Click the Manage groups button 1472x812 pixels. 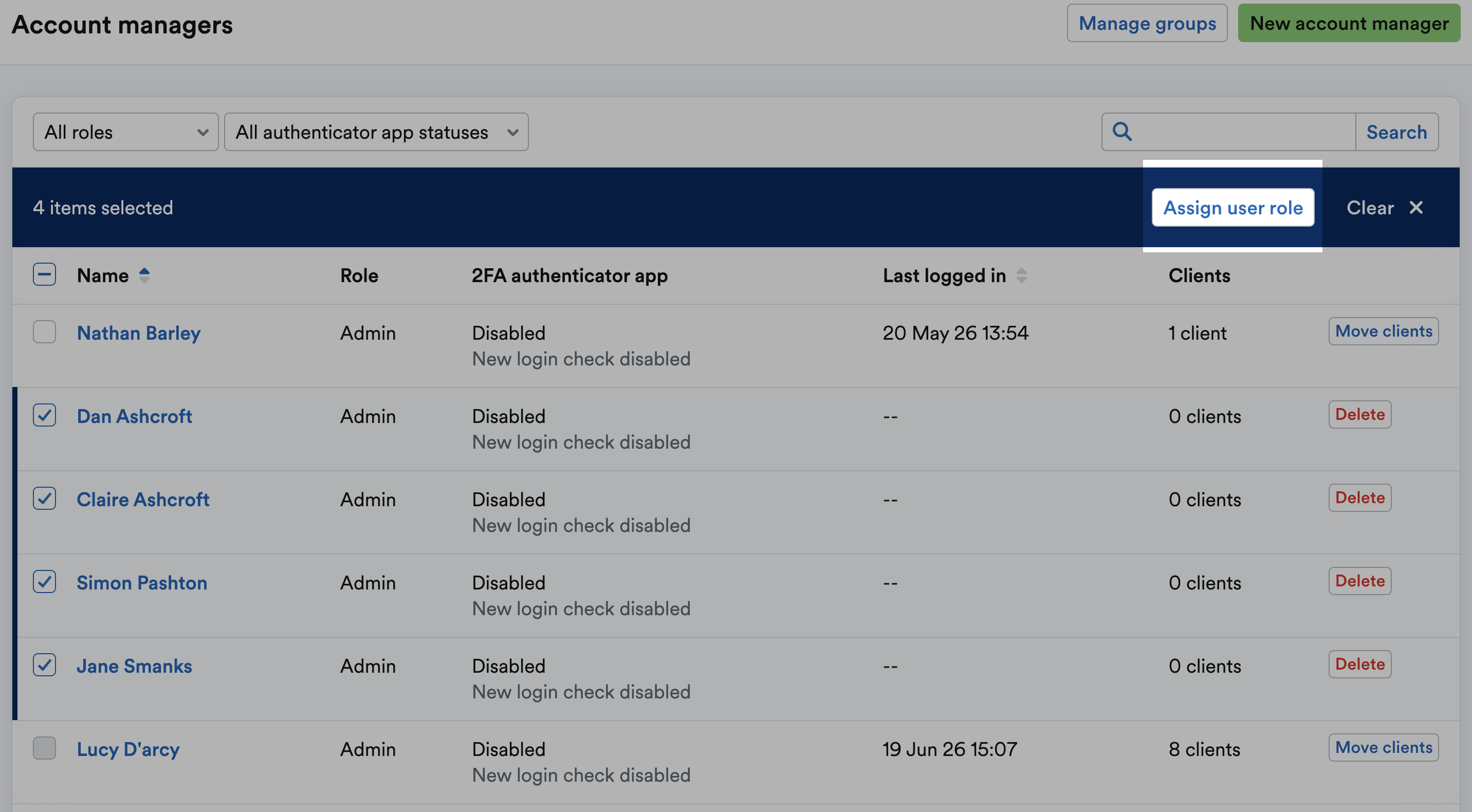tap(1147, 24)
